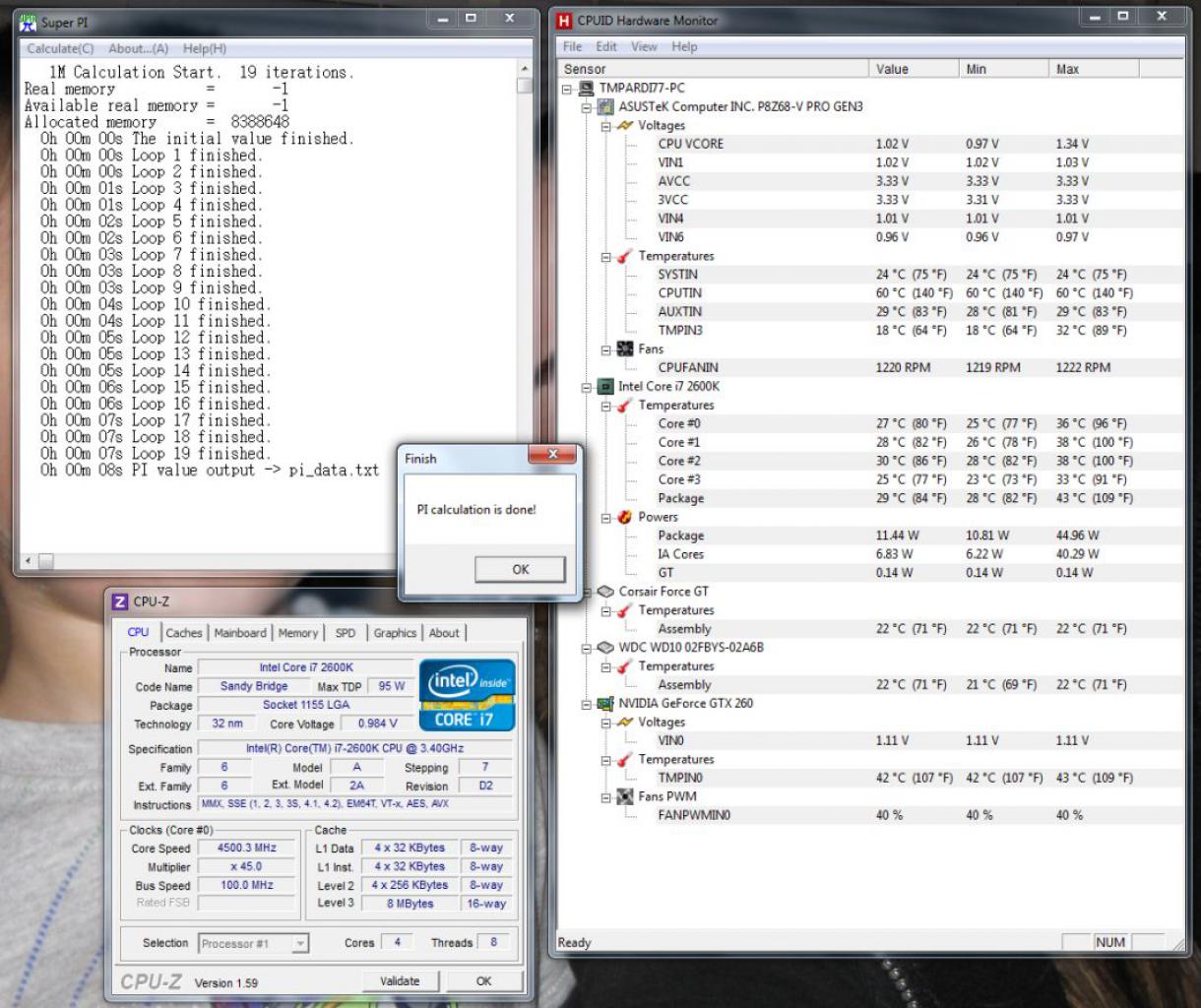Image resolution: width=1201 pixels, height=1008 pixels.
Task: Click the Min column header
Action: [1005, 69]
